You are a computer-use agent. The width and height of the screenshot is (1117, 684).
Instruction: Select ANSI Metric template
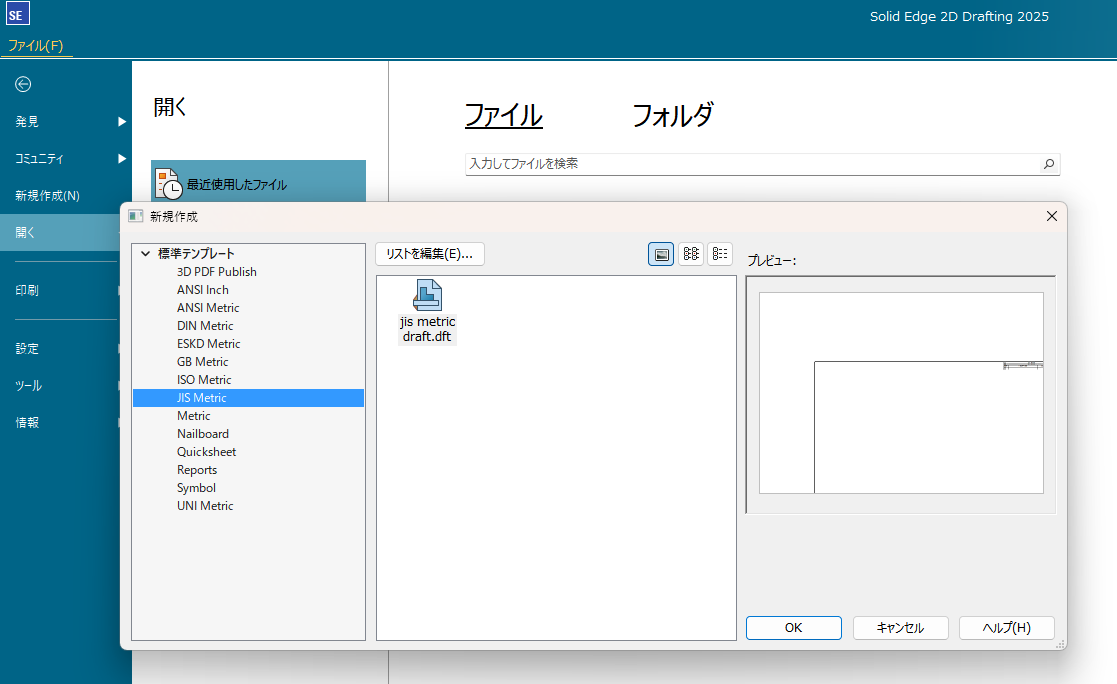(208, 308)
